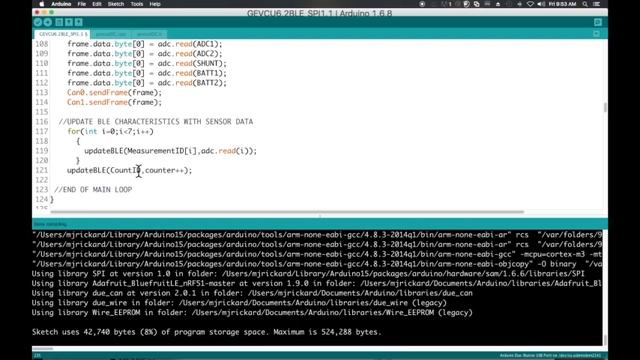Select the GEVCU6.2BLE_SPI1.1 tab
This screenshot has height=360, width=640.
click(63, 34)
